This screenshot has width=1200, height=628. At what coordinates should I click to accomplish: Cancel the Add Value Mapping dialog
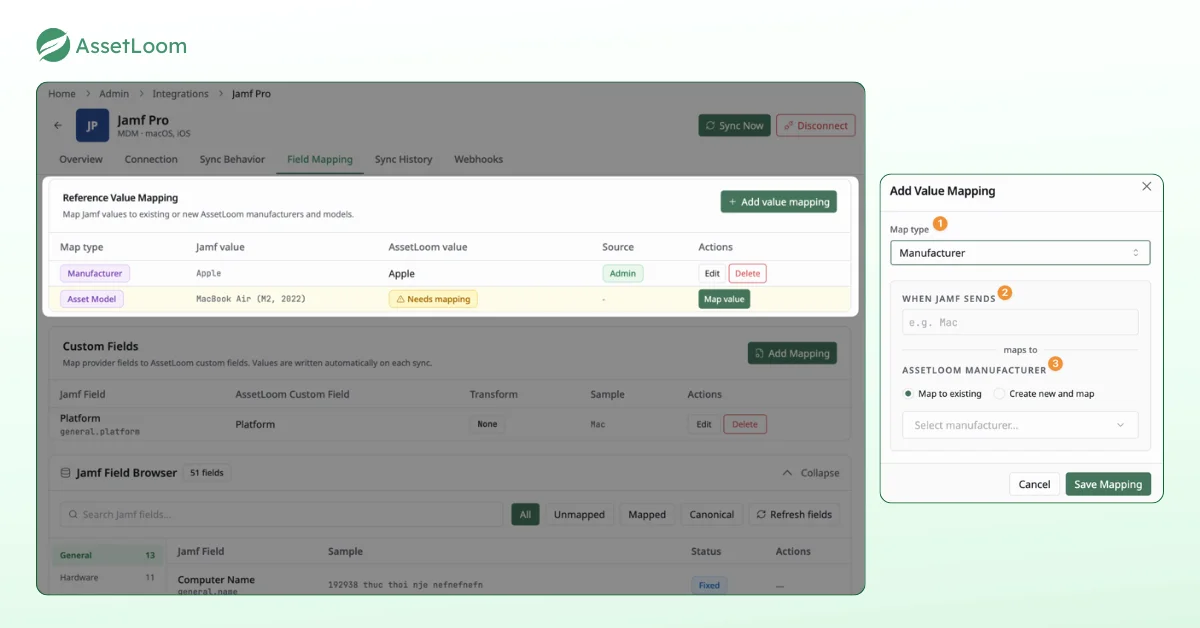[x=1034, y=484]
